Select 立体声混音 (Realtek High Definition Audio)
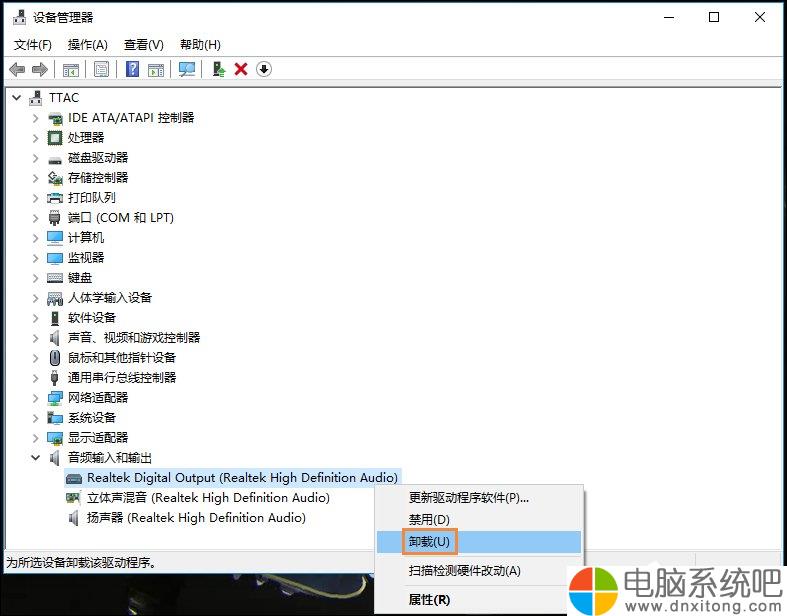This screenshot has width=787, height=616. (208, 498)
